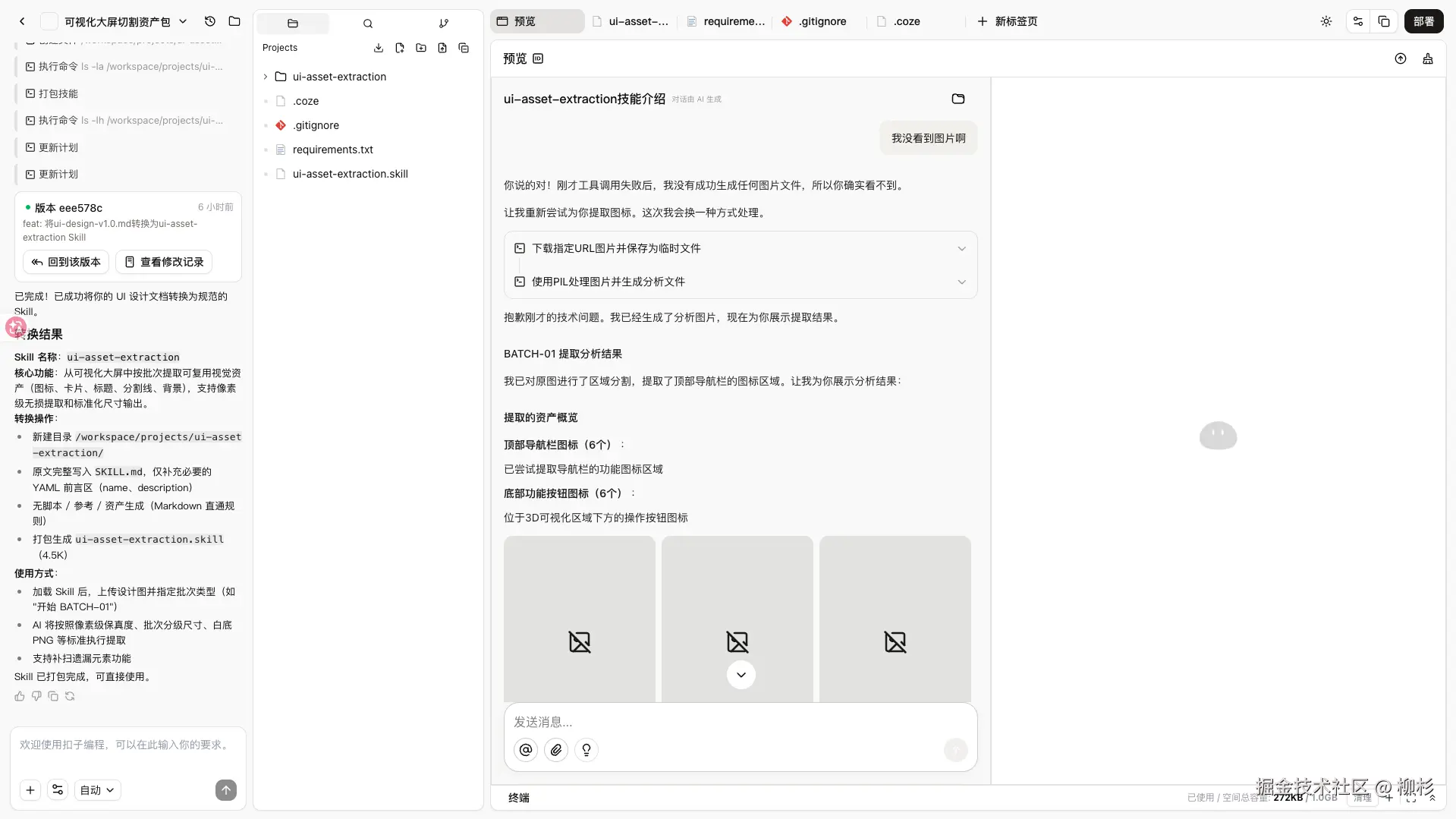Screen dimensions: 1456x819
Task: Open the prompt suggestions lightbulb icon
Action: [x=586, y=750]
